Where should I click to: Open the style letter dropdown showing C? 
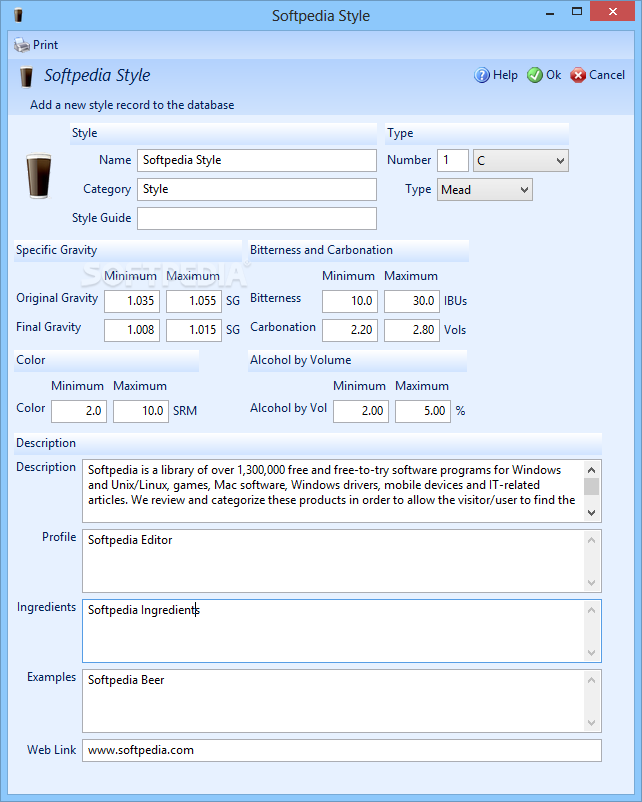tap(520, 161)
